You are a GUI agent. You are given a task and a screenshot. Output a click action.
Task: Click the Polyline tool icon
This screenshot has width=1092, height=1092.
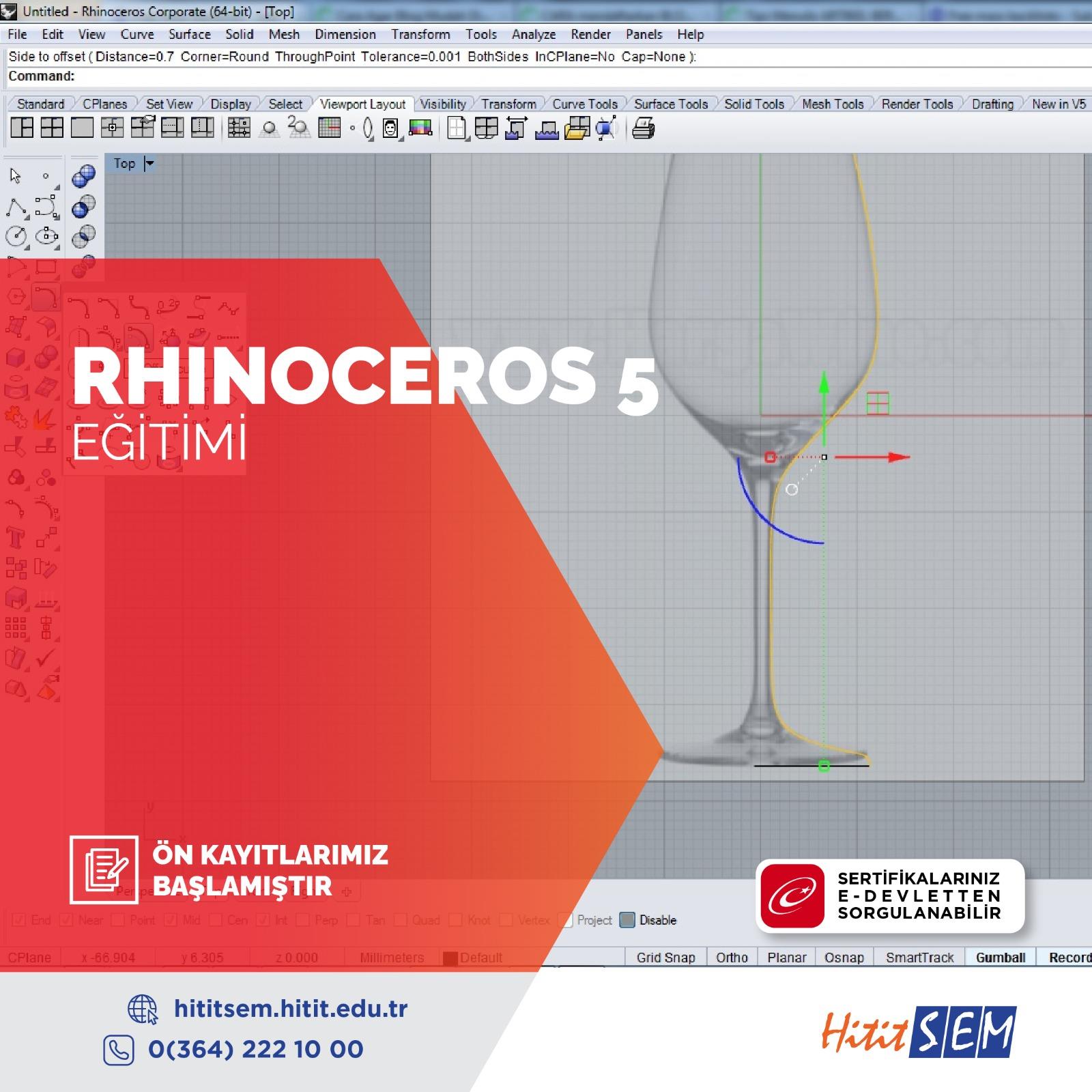16,206
